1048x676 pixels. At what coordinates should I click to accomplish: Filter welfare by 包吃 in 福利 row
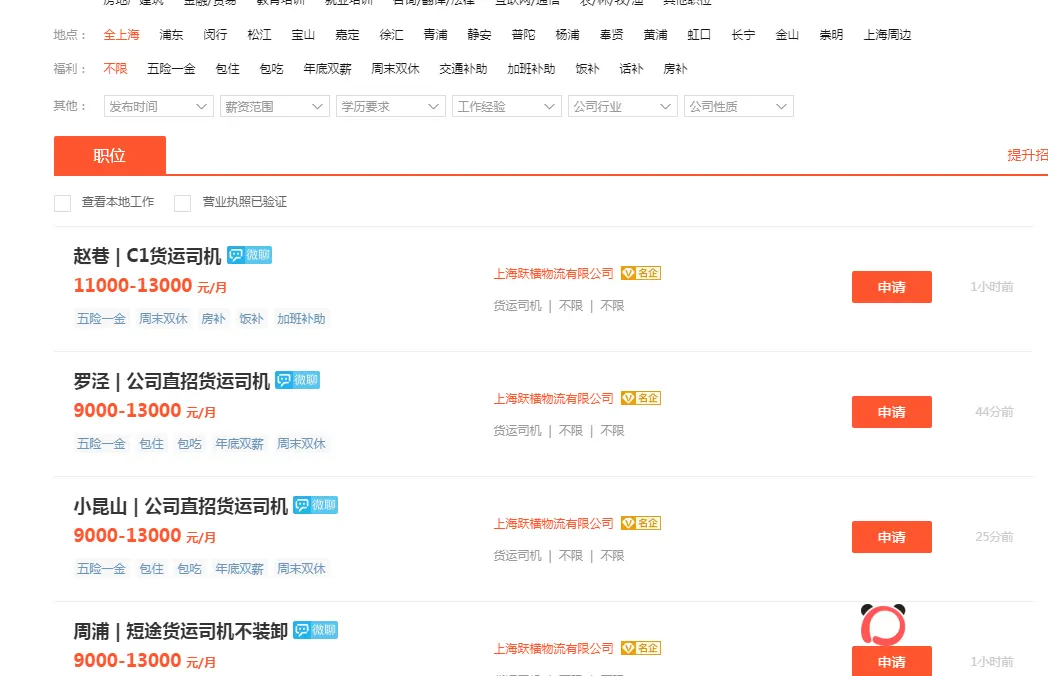(271, 69)
